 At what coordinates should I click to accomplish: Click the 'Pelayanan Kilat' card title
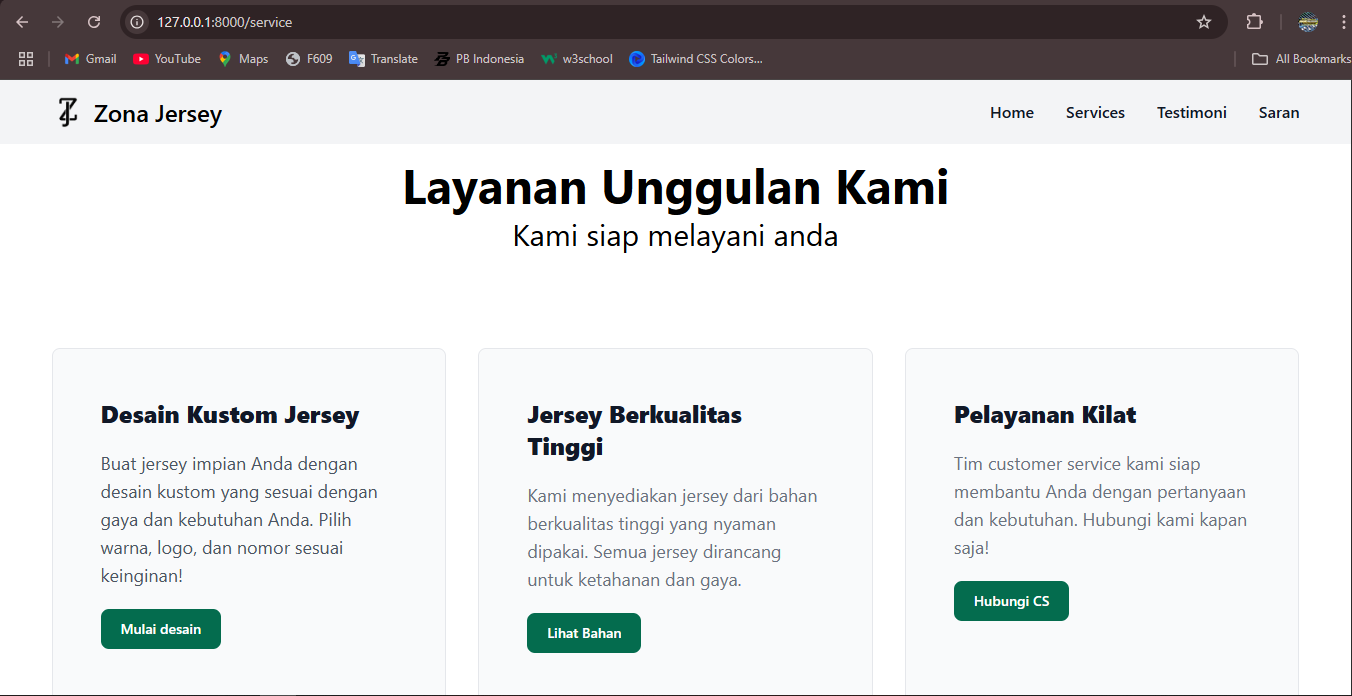pos(1045,415)
